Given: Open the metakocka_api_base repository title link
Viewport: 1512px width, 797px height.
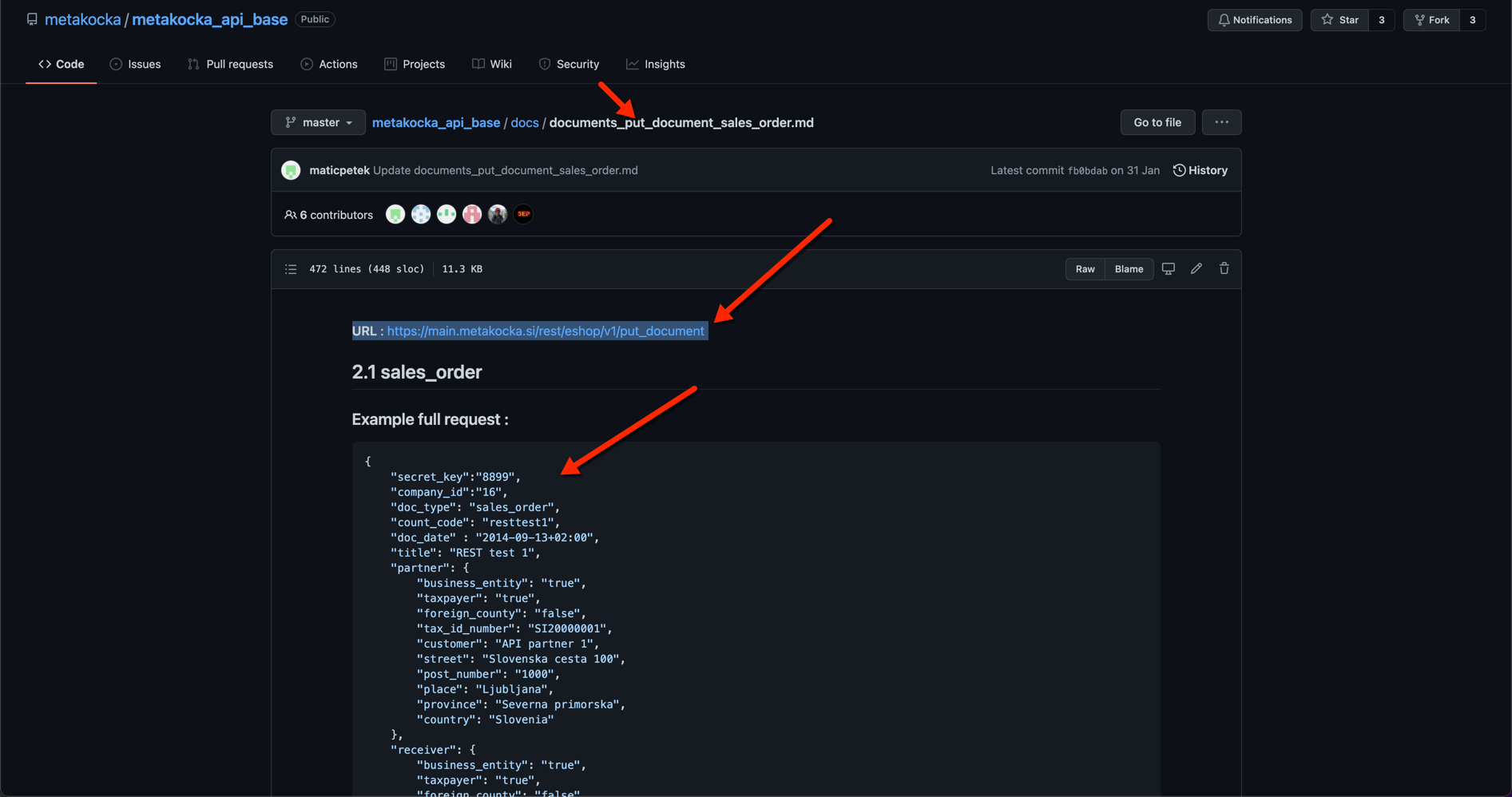Looking at the screenshot, I should point(209,19).
